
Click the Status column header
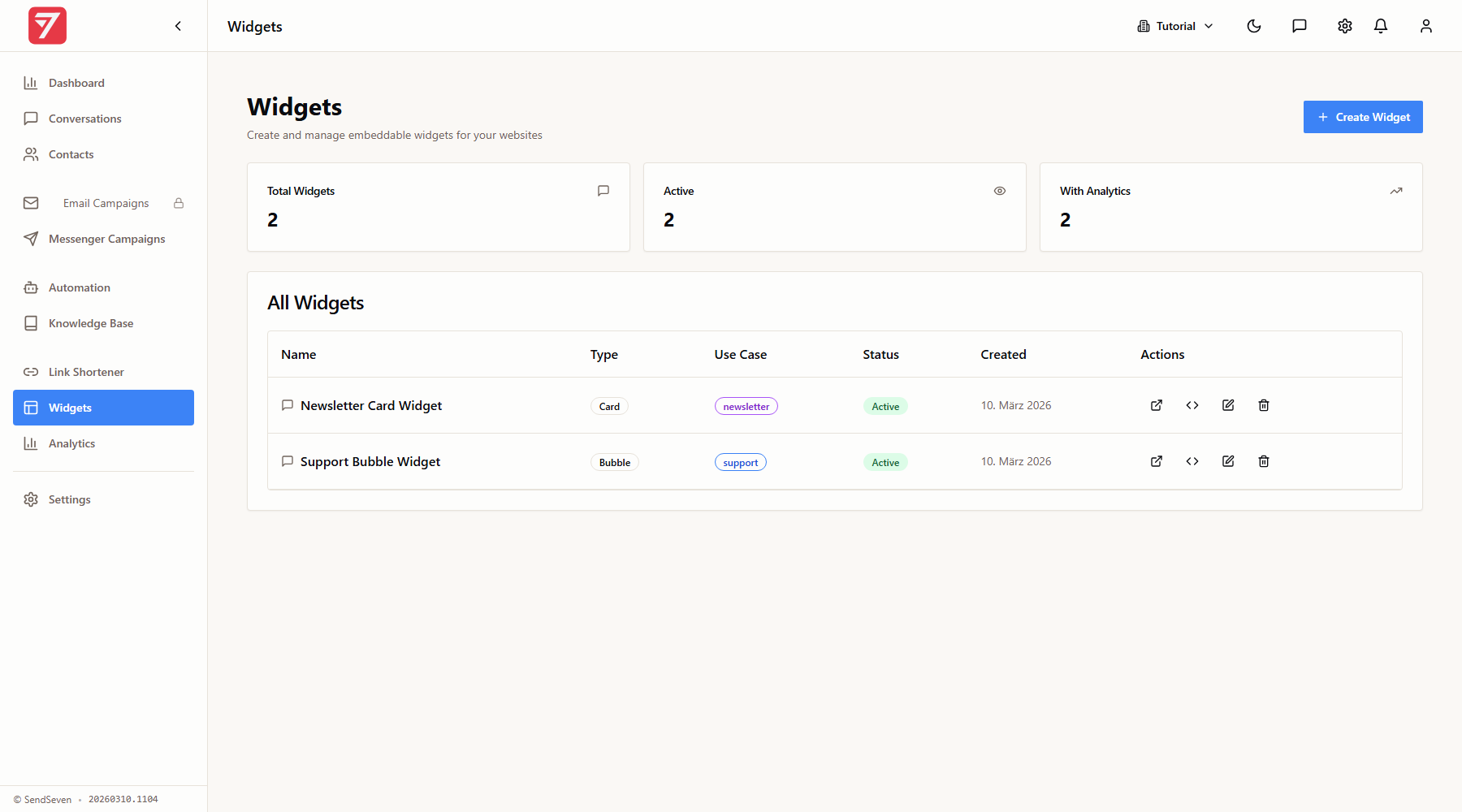pos(881,354)
